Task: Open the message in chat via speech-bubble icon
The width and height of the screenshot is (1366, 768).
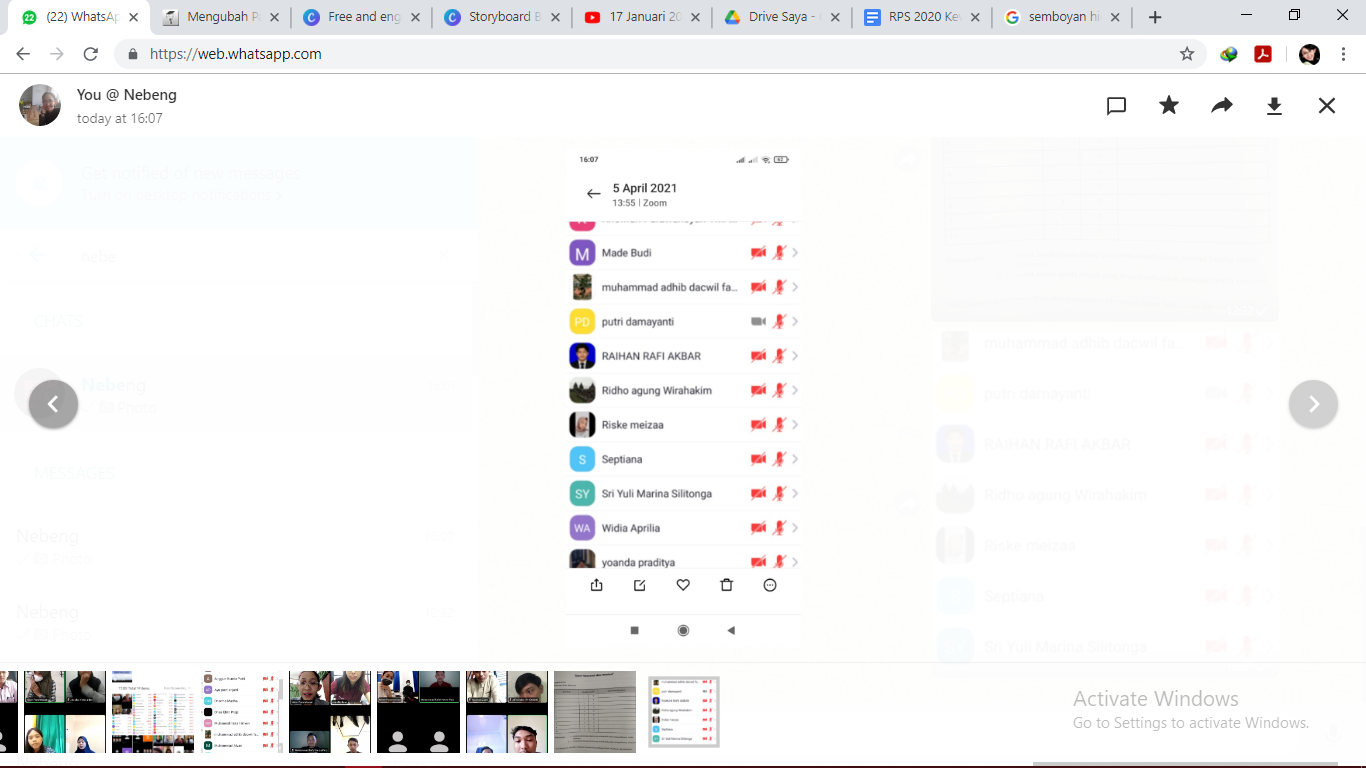Action: click(1117, 106)
